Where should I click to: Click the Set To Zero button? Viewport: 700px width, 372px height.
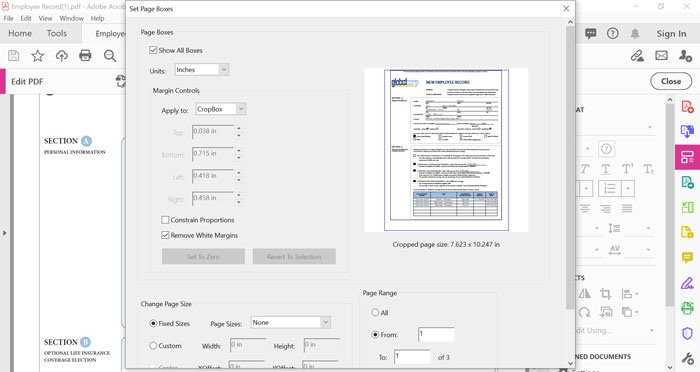(203, 257)
